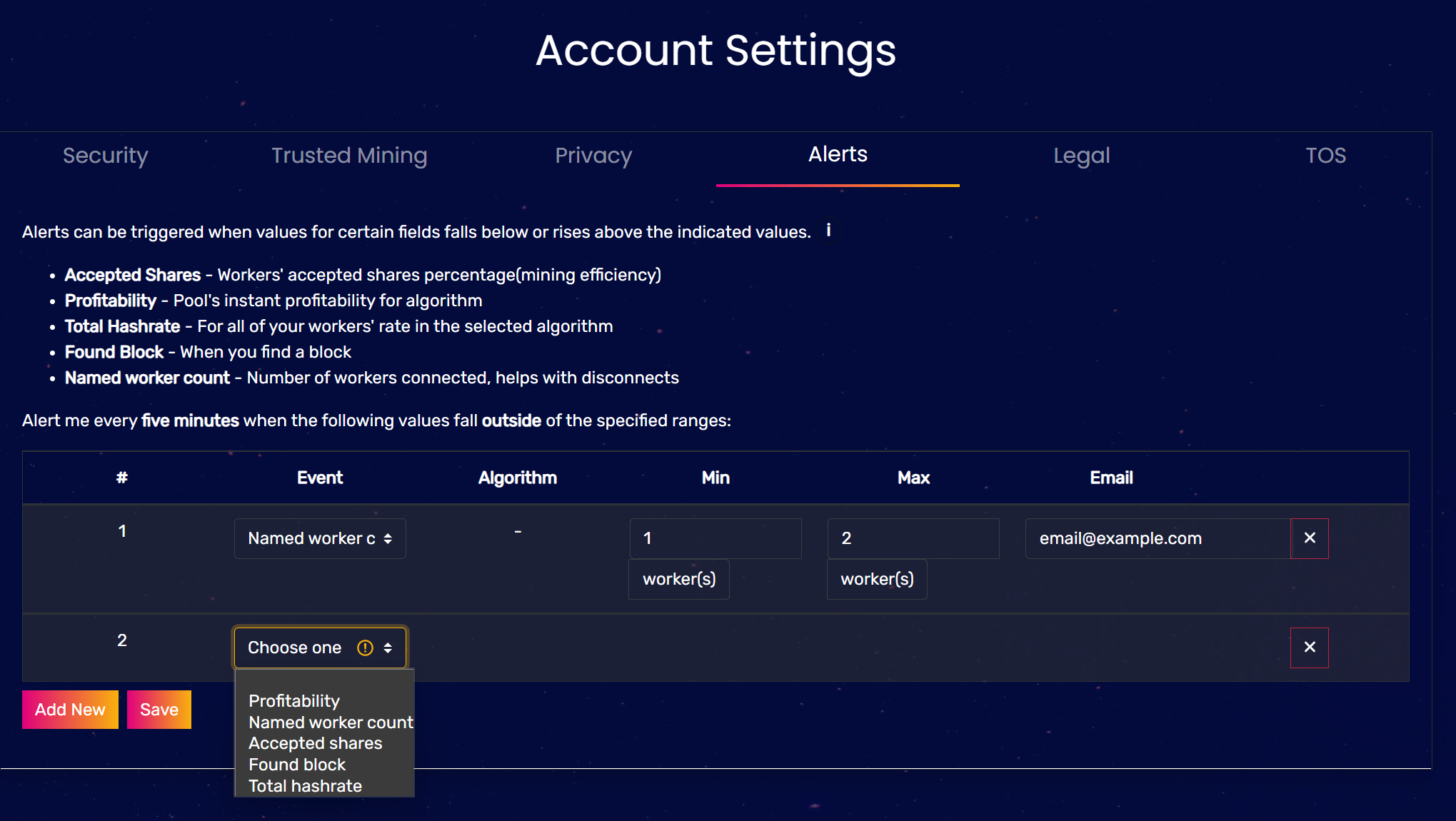Click the Max column header

point(913,478)
